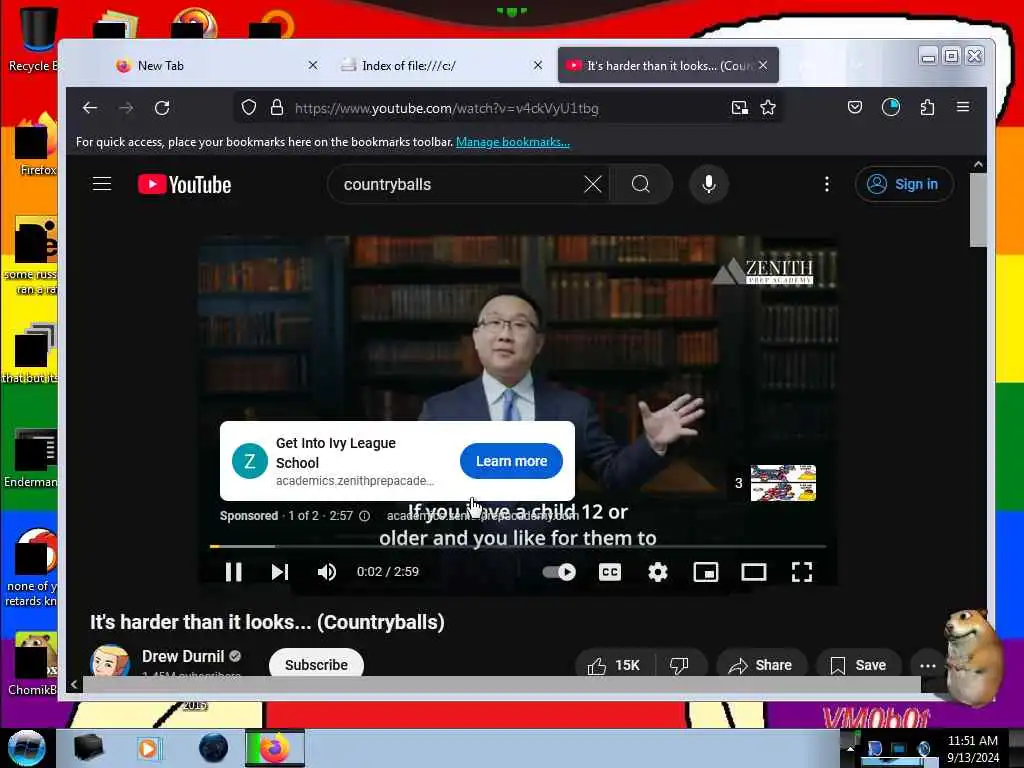
Task: Click into the countryballs search field
Action: coord(457,184)
